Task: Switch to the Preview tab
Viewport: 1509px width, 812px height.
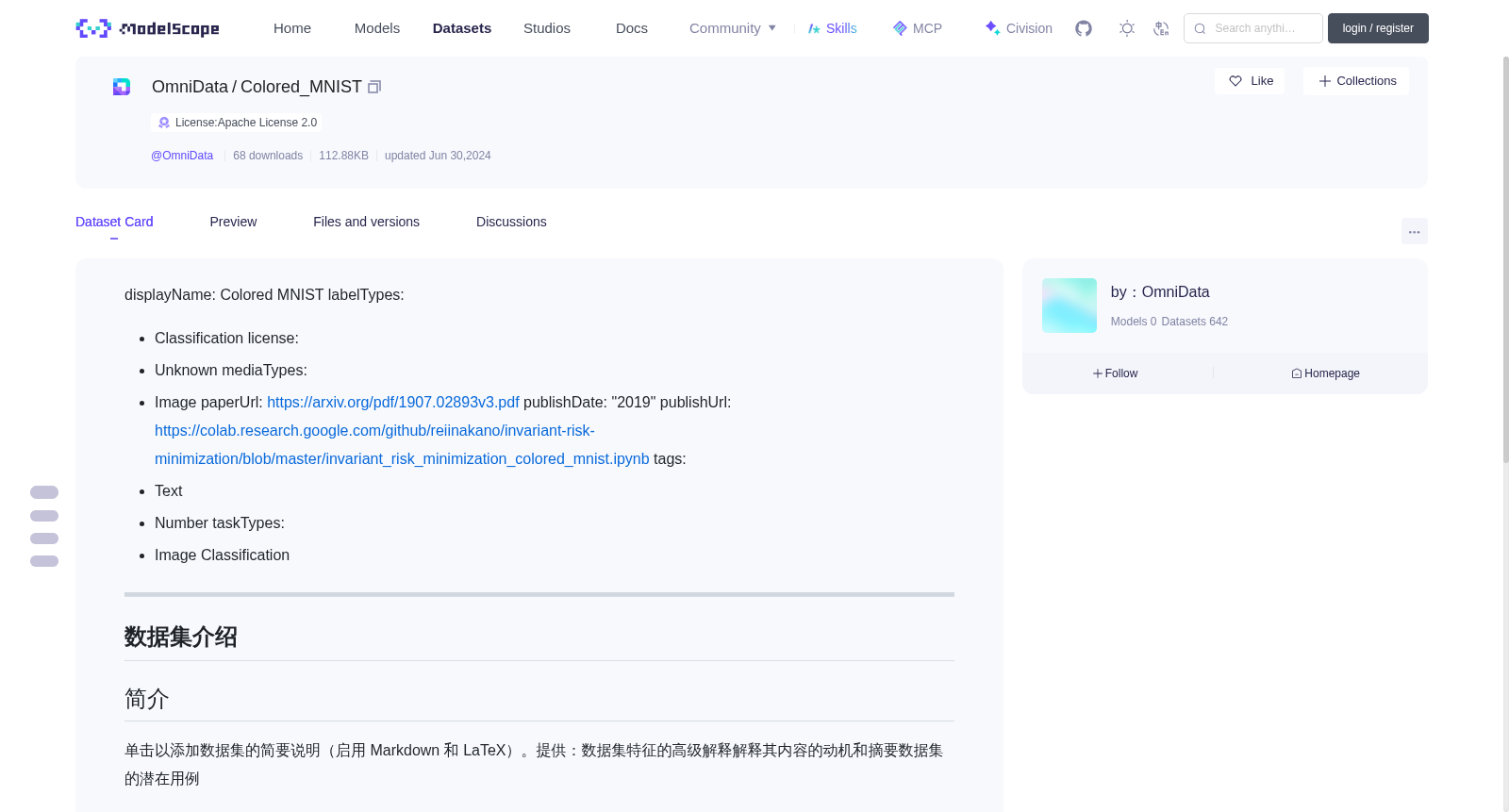Action: tap(233, 222)
